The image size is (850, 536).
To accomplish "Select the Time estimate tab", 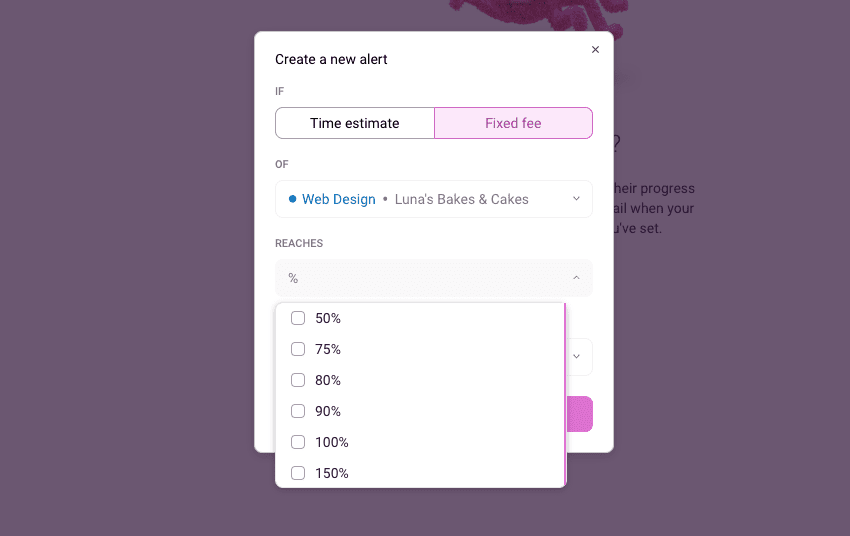I will [x=355, y=123].
